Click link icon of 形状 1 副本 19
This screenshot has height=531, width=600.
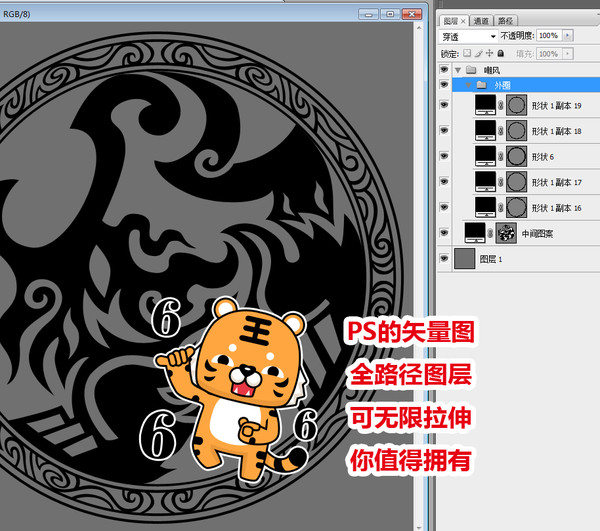[x=501, y=106]
